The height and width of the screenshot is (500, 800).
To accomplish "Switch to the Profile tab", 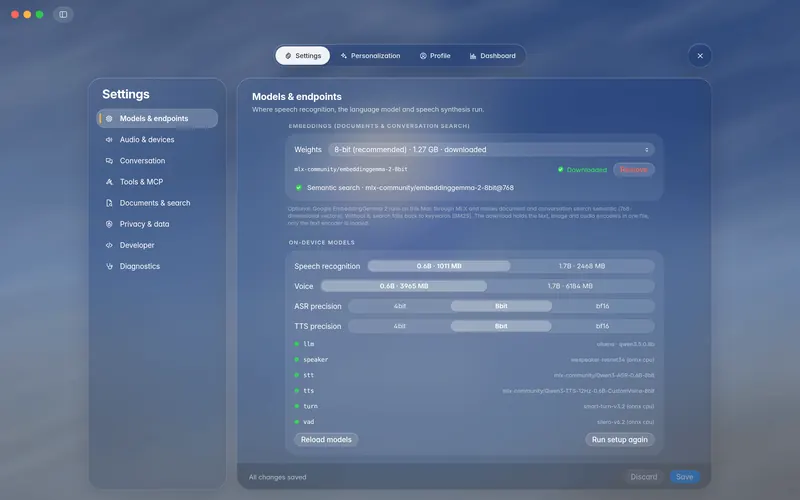I will click(435, 56).
